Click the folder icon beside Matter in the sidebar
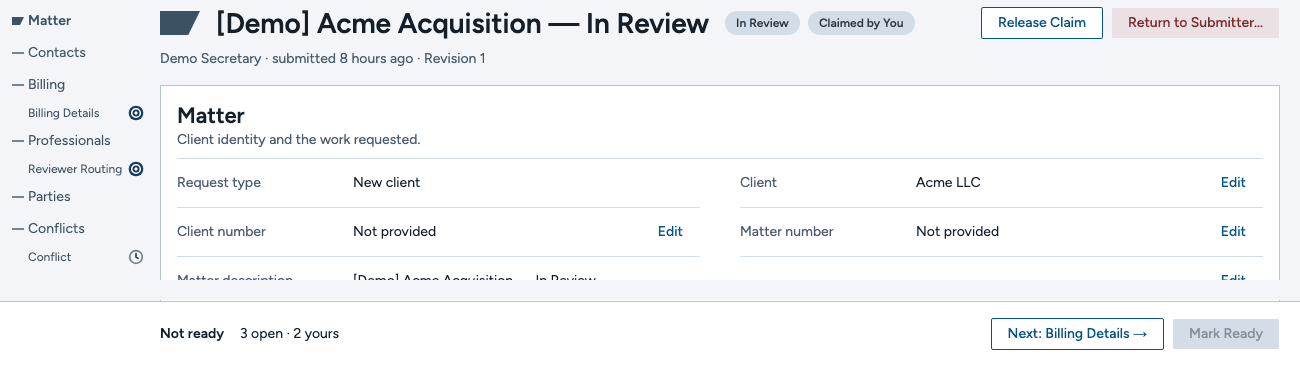Viewport: 1300px width, 366px height. (x=17, y=20)
